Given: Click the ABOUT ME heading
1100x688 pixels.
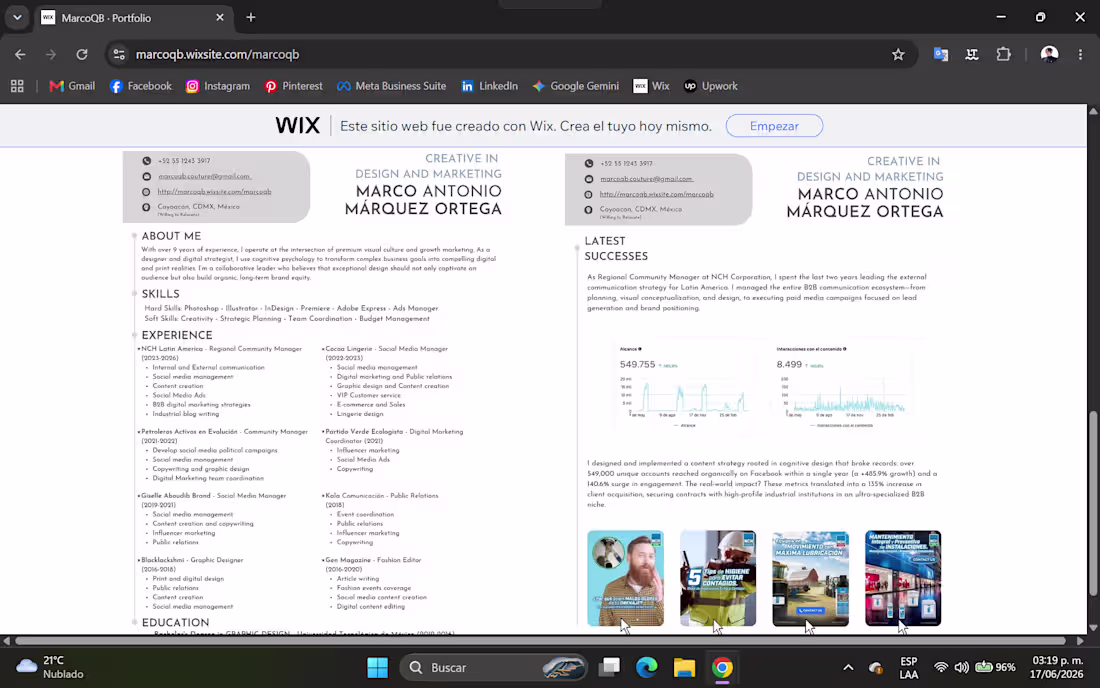Looking at the screenshot, I should point(171,236).
